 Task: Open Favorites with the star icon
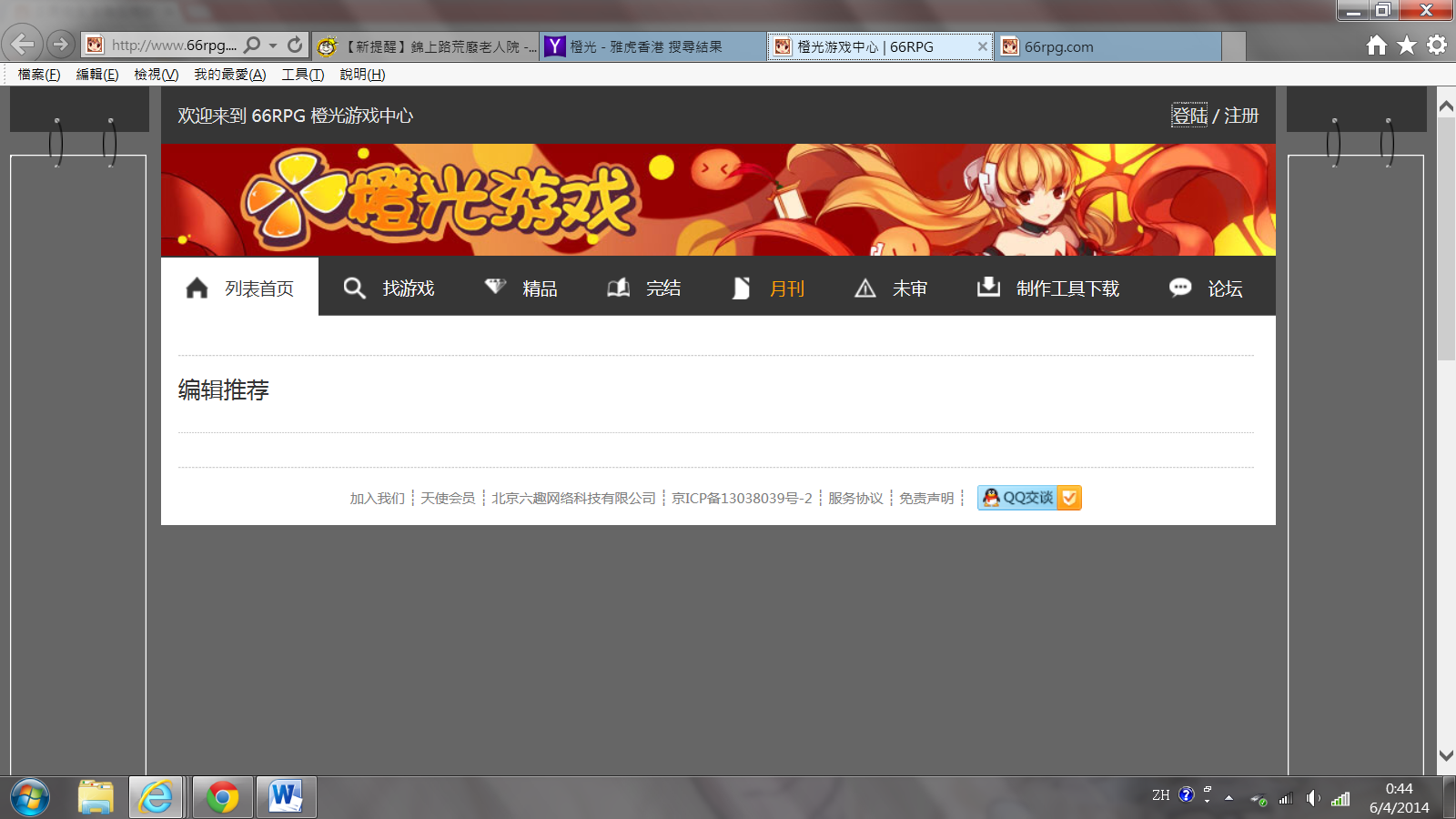[1407, 45]
